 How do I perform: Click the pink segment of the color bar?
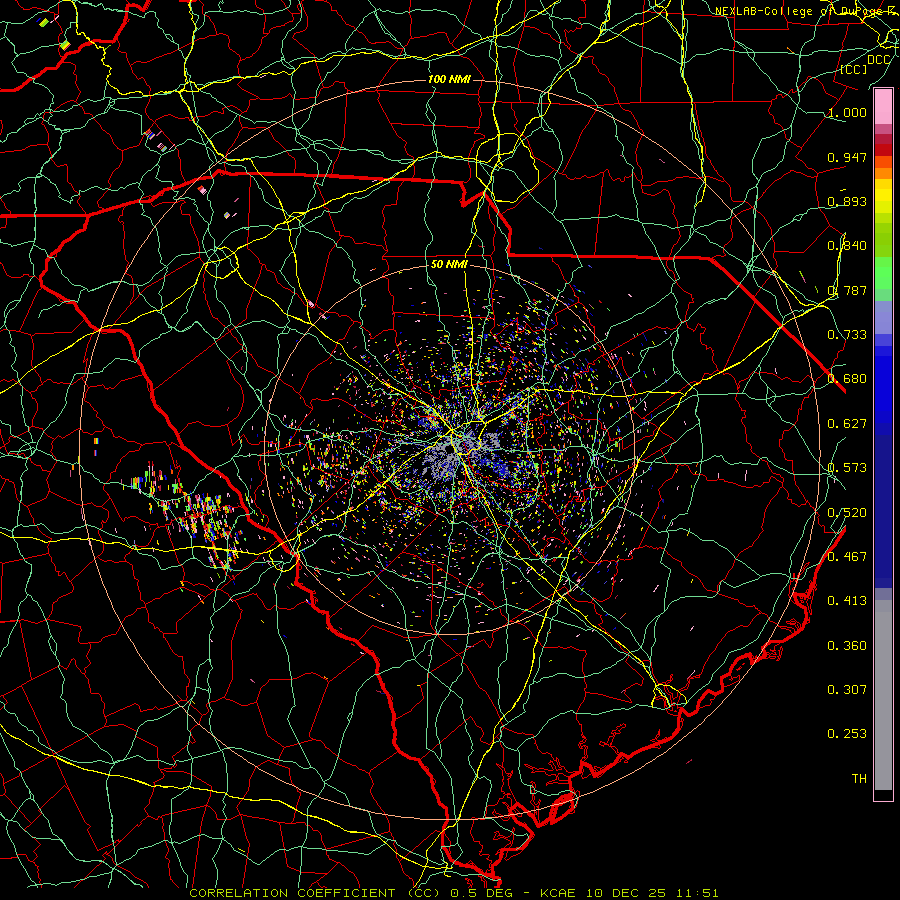(x=883, y=107)
